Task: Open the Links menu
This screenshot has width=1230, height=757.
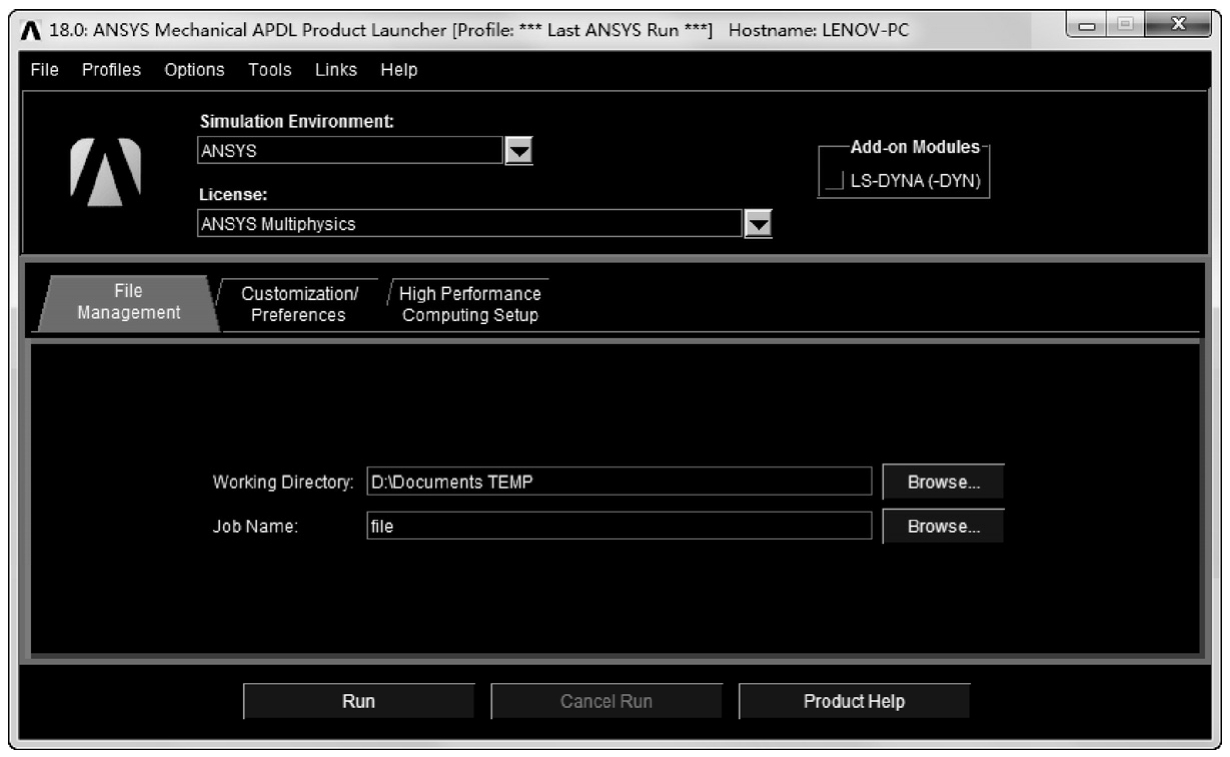Action: pos(336,70)
